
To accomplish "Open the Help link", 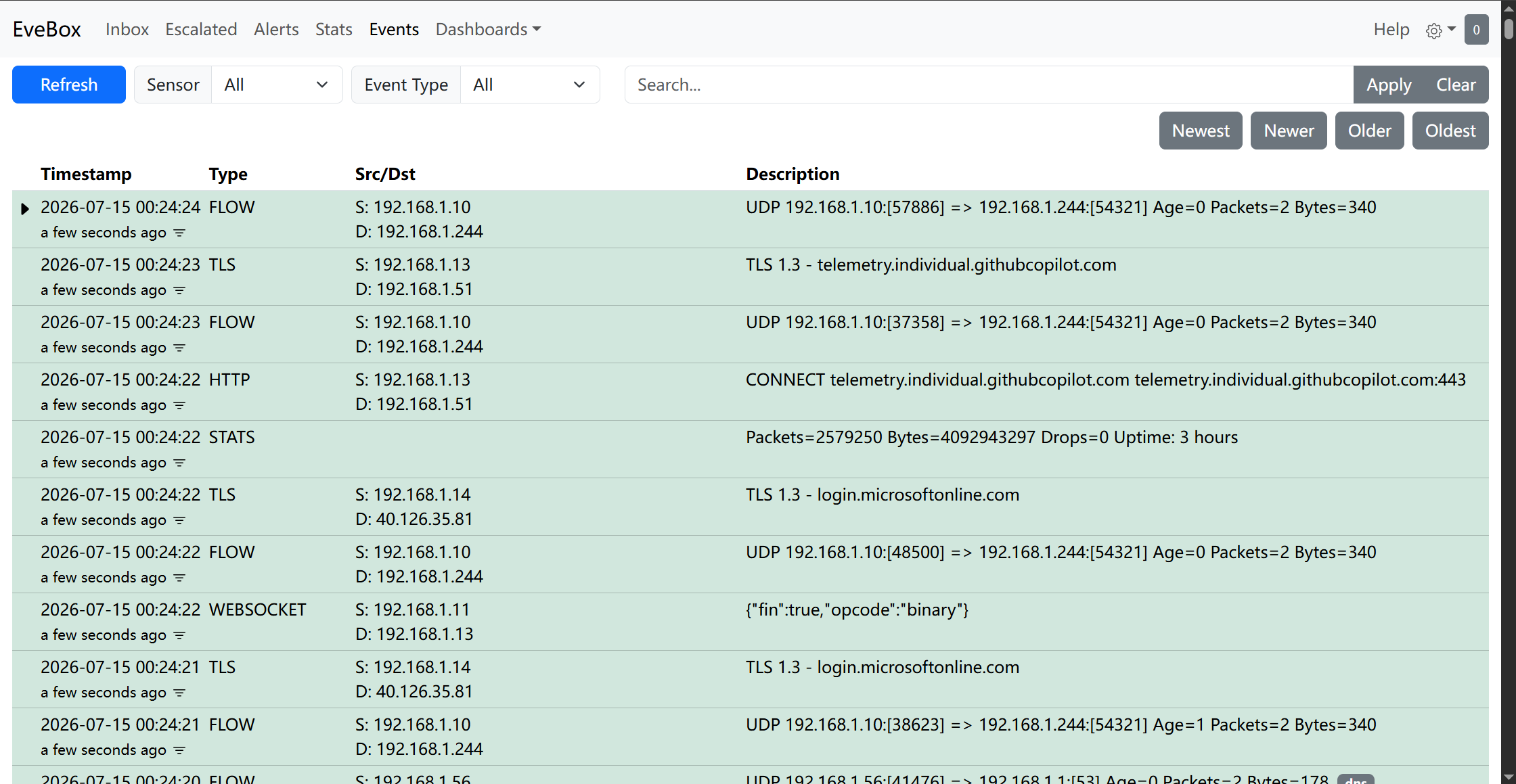I will [1391, 29].
